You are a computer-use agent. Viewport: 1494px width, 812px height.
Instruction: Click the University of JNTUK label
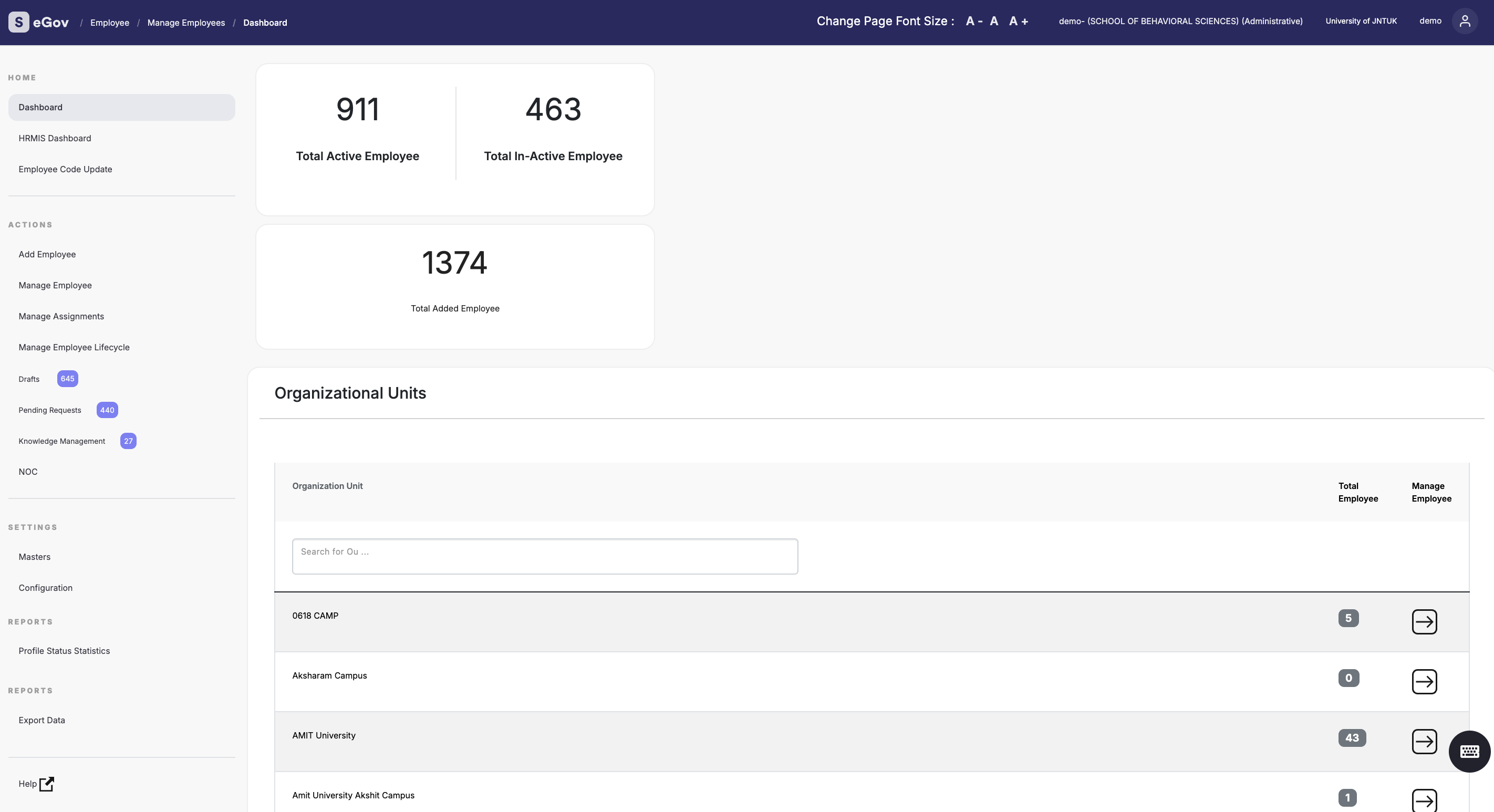click(x=1361, y=22)
